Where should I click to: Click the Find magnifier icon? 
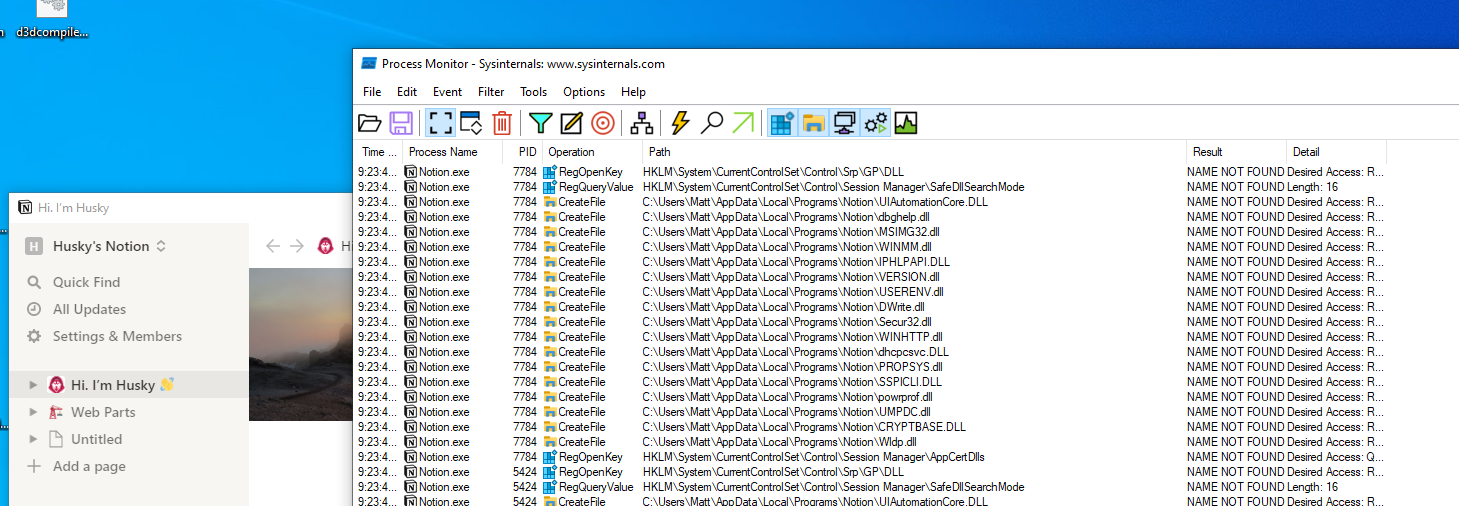712,123
